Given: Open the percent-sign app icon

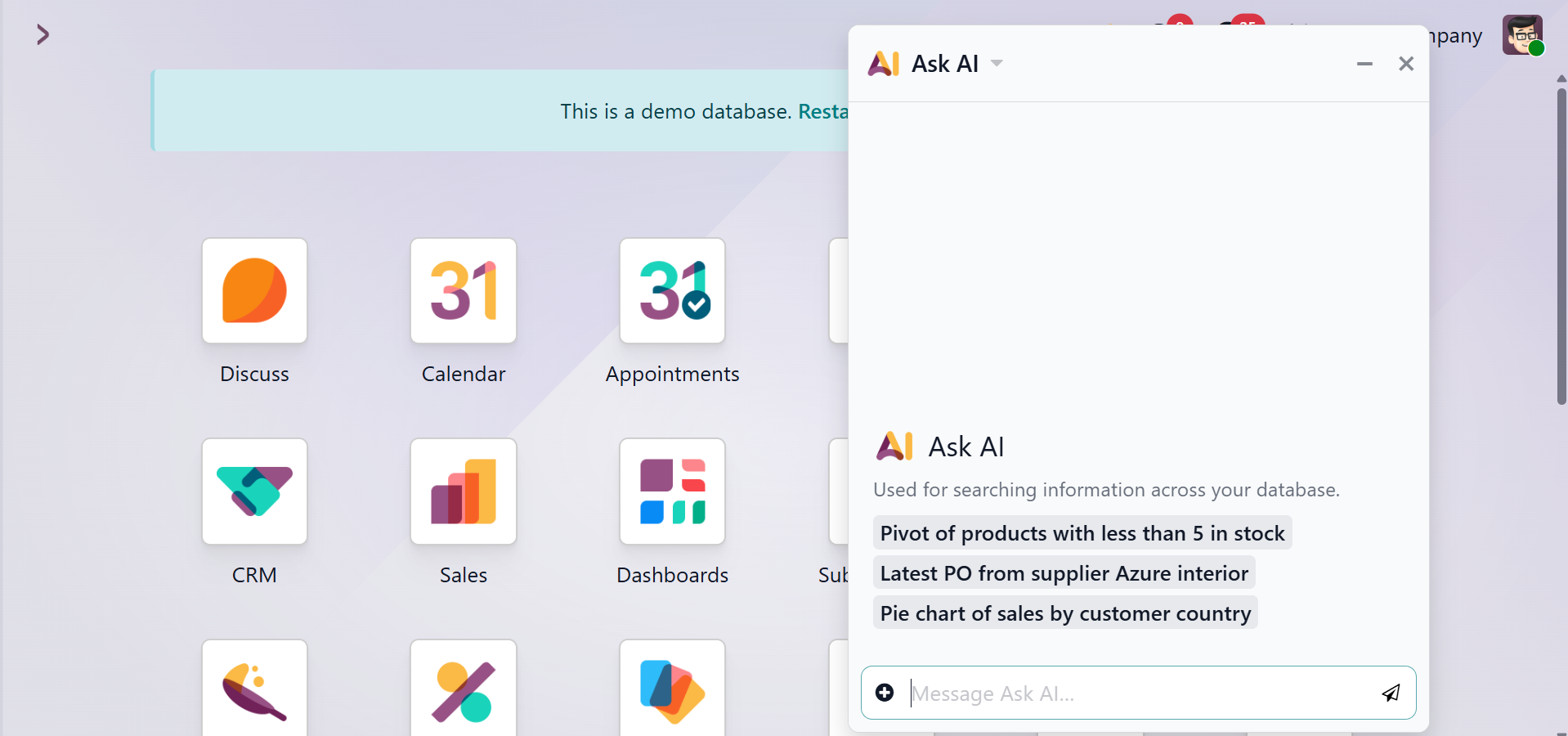Looking at the screenshot, I should pyautogui.click(x=464, y=691).
